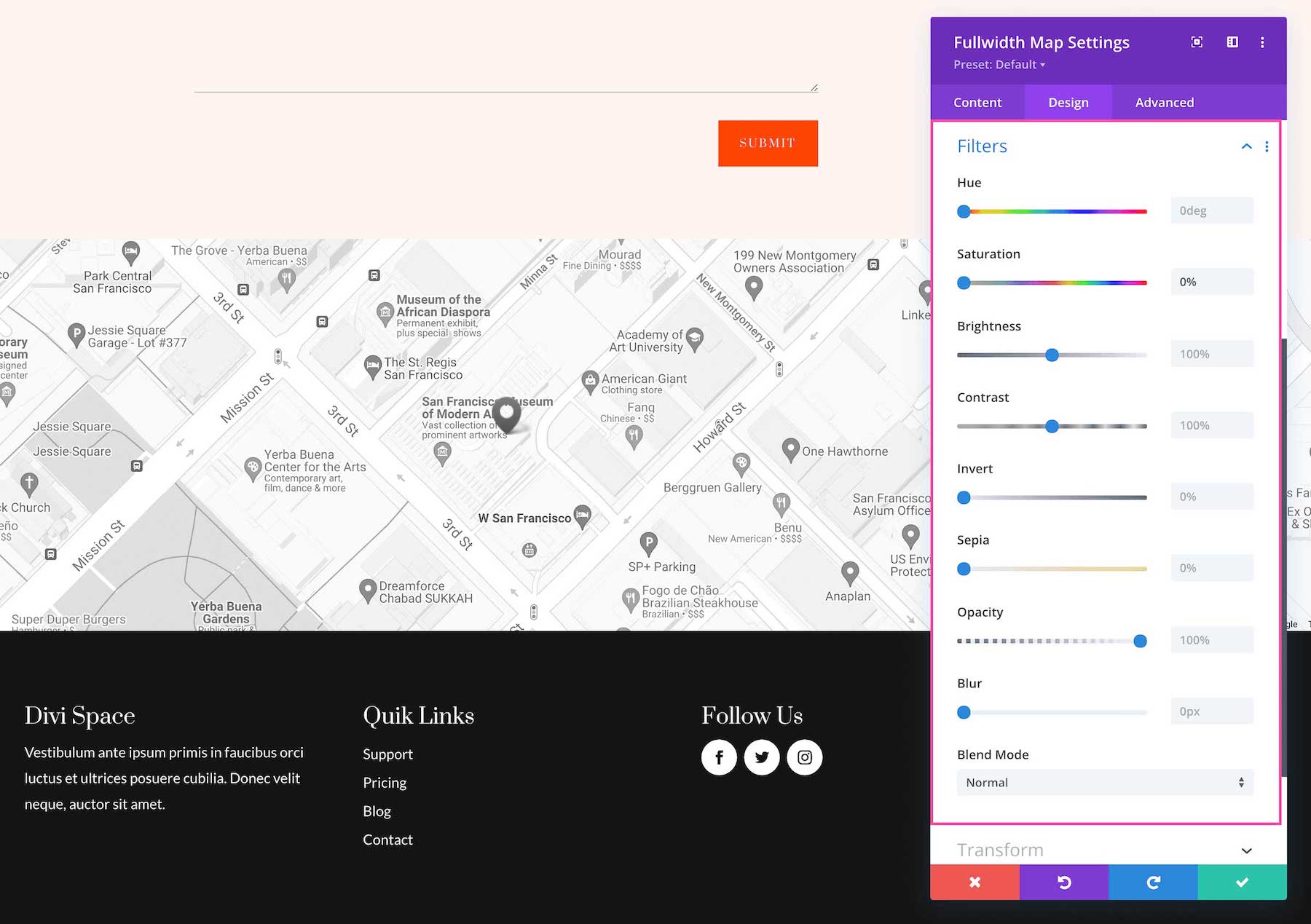Open the Twitter social icon

[762, 757]
